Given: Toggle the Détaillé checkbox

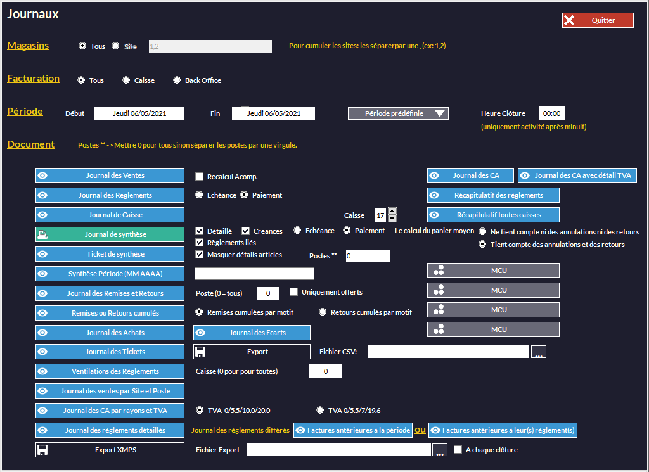Looking at the screenshot, I should tap(199, 230).
